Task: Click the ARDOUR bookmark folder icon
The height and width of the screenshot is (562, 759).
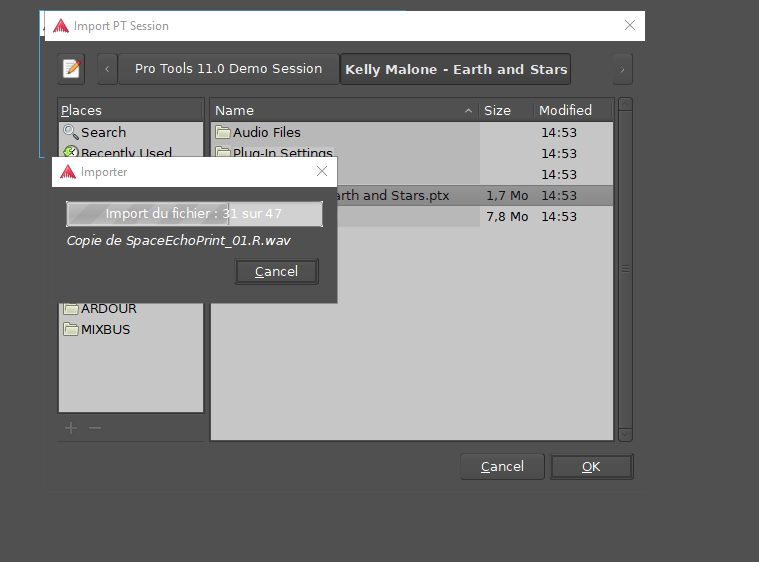Action: [x=70, y=309]
